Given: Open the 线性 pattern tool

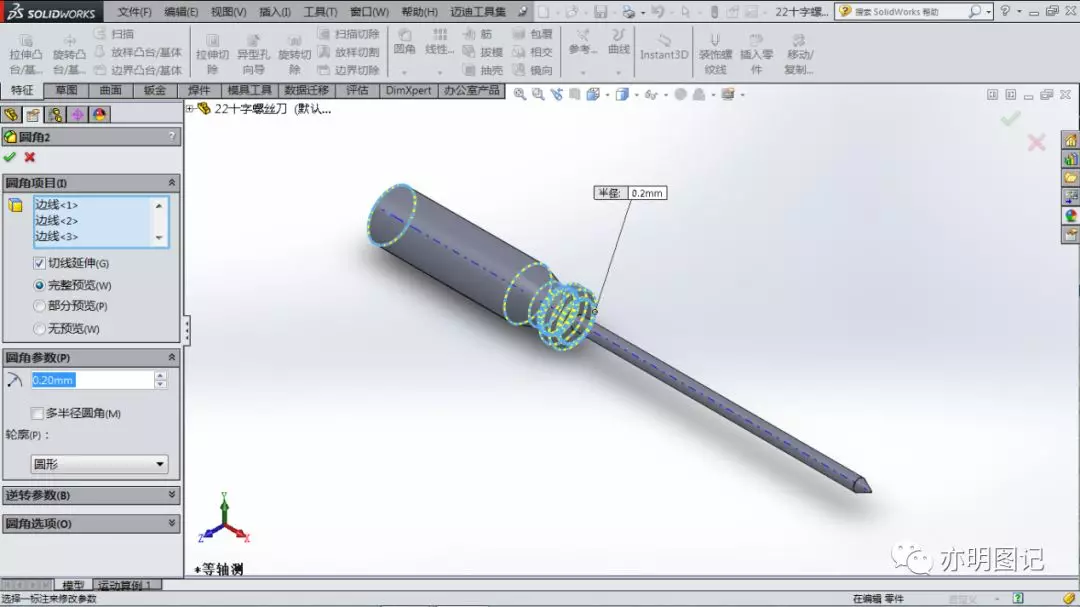Looking at the screenshot, I should pos(439,41).
